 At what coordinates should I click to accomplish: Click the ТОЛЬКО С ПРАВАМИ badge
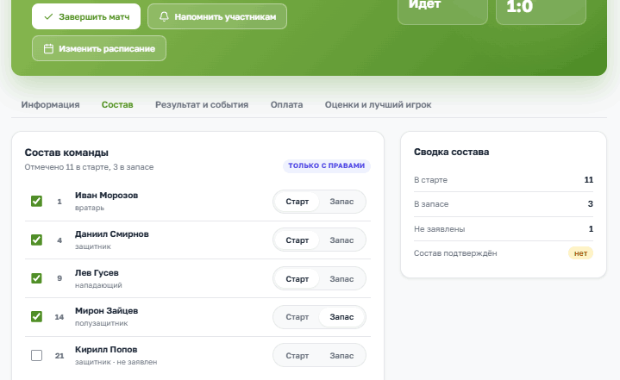click(327, 166)
